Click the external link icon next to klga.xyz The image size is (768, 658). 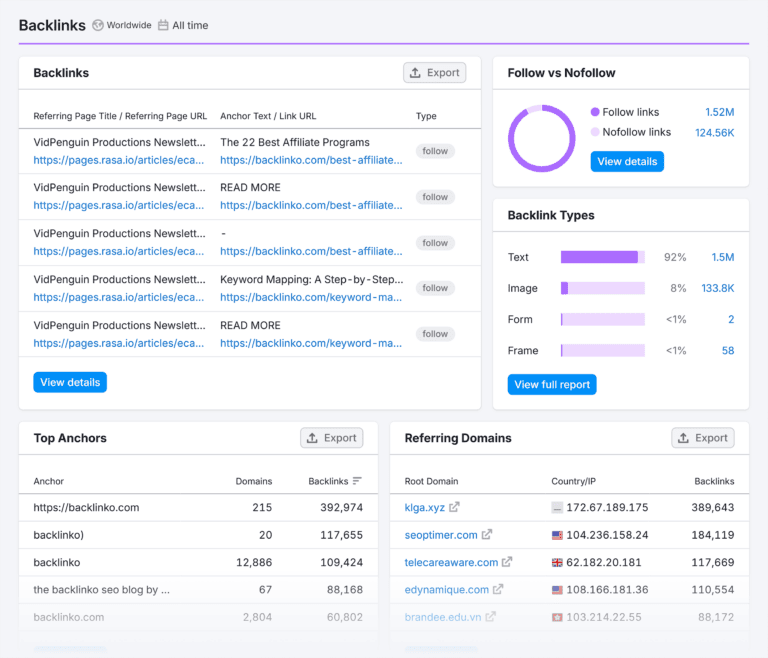(455, 507)
